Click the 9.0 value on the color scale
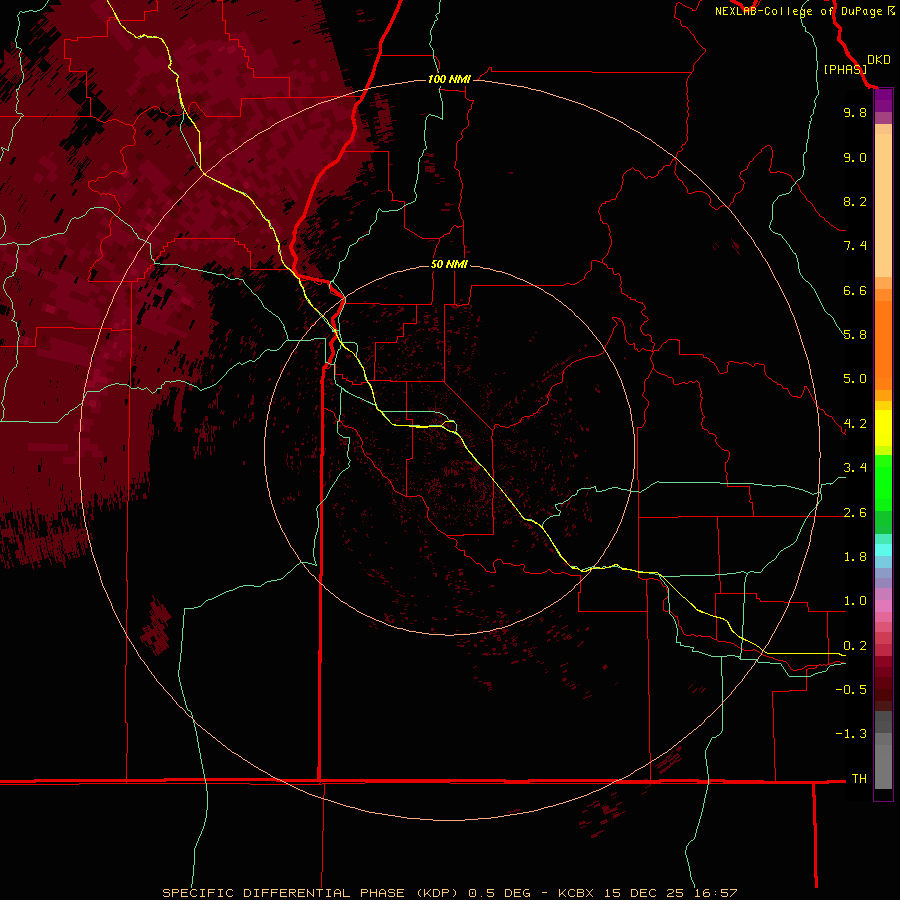 point(855,157)
